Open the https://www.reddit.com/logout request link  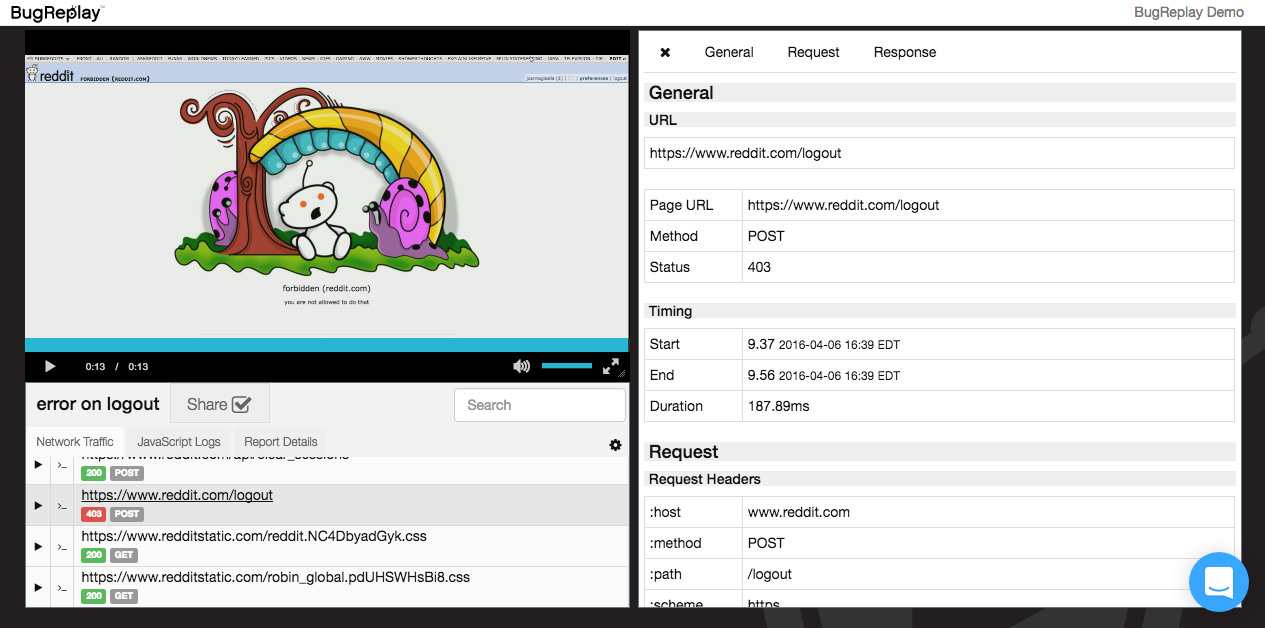tap(177, 495)
